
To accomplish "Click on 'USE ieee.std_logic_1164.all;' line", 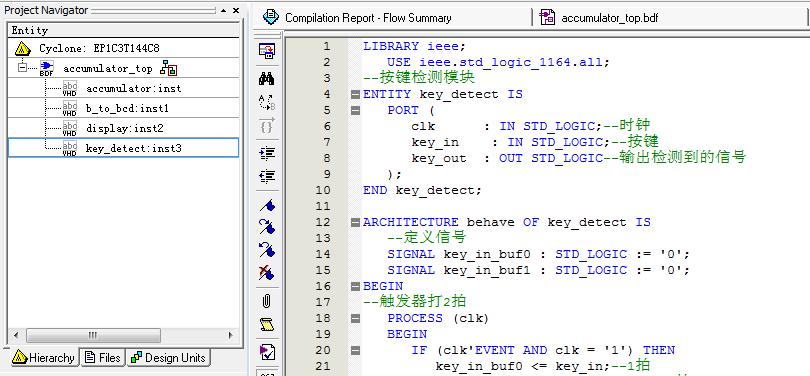I will point(499,62).
